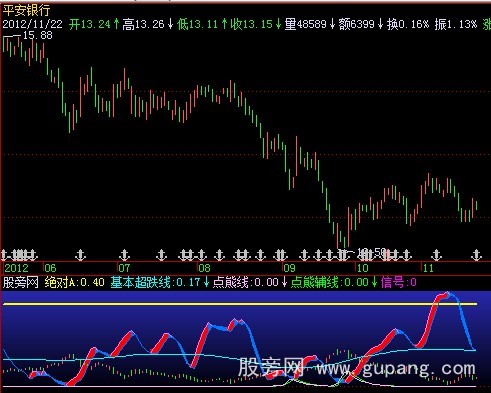Select the 点能辅线:0.00 indicator label

click(329, 282)
